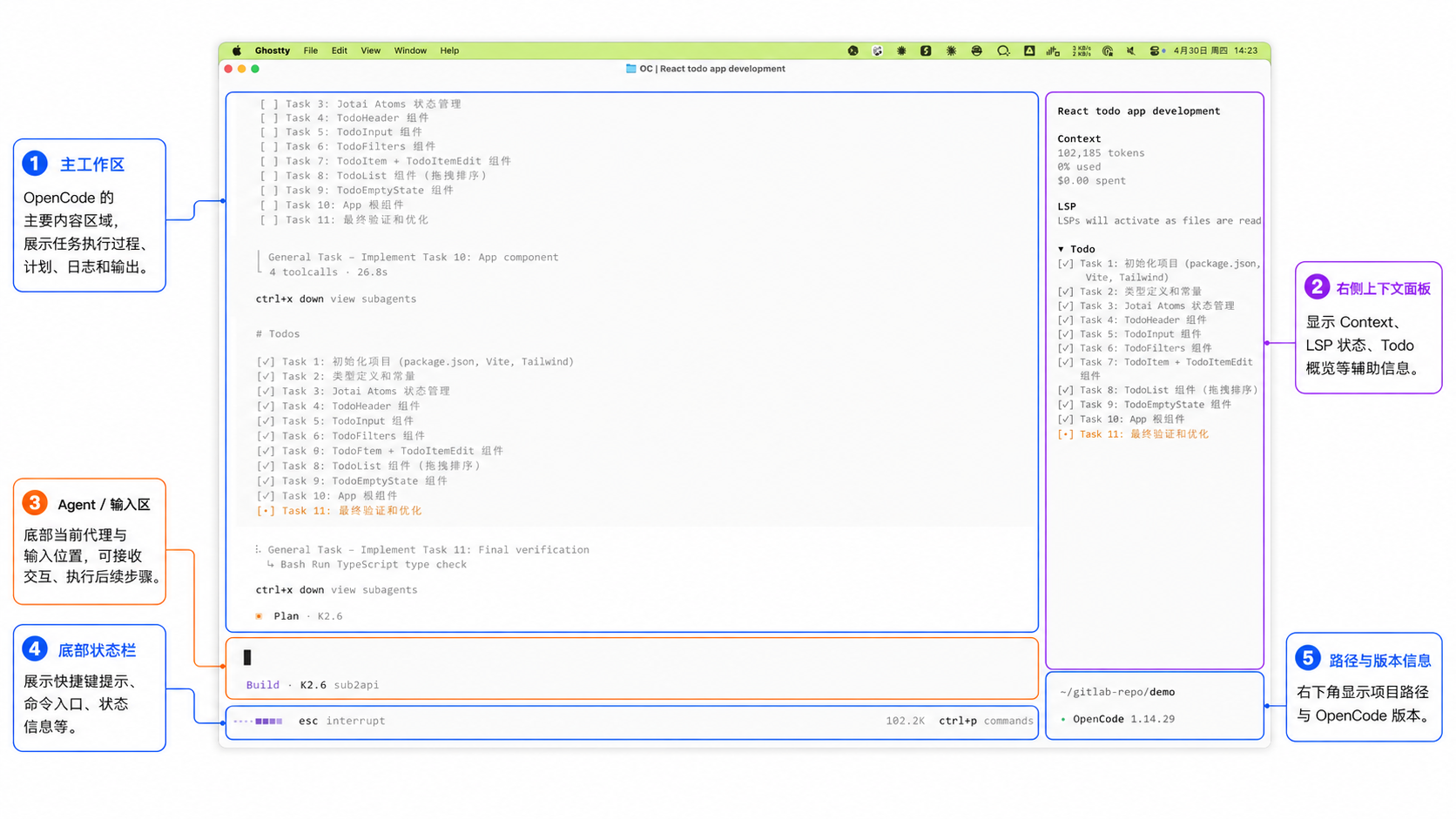
Task: Click the ctrl+p commands shortcut hint
Action: tap(986, 721)
